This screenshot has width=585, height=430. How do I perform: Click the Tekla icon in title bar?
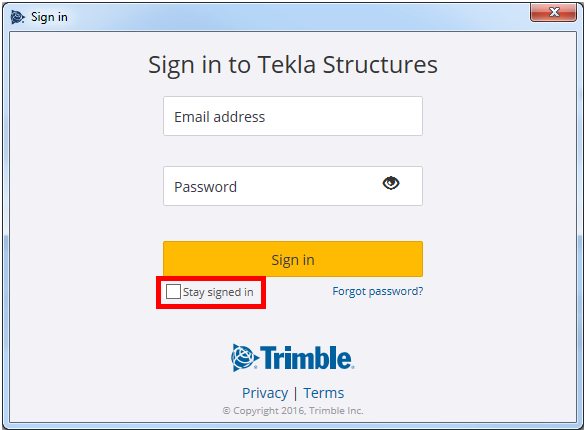(x=18, y=17)
